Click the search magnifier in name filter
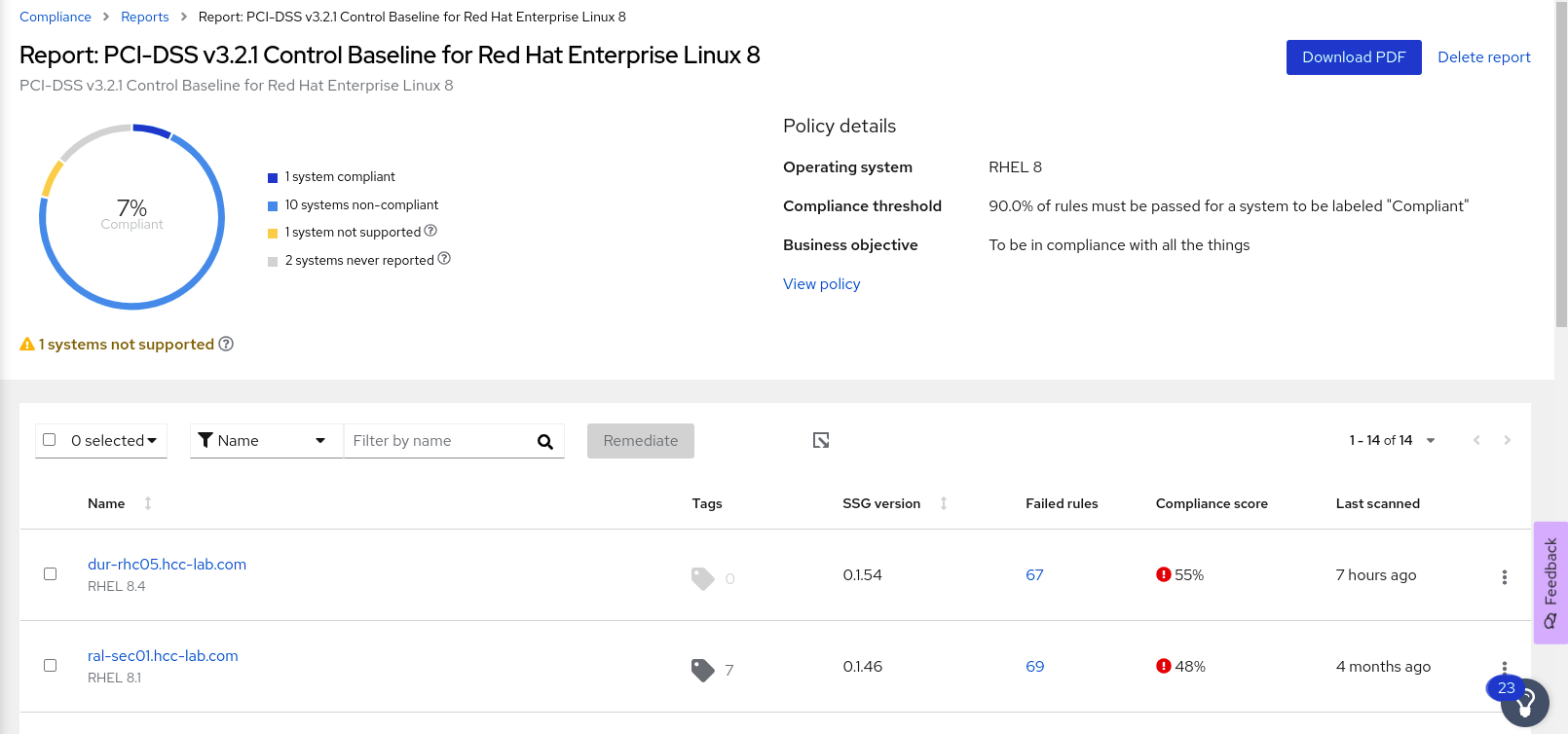The width and height of the screenshot is (1568, 734). pyautogui.click(x=545, y=442)
